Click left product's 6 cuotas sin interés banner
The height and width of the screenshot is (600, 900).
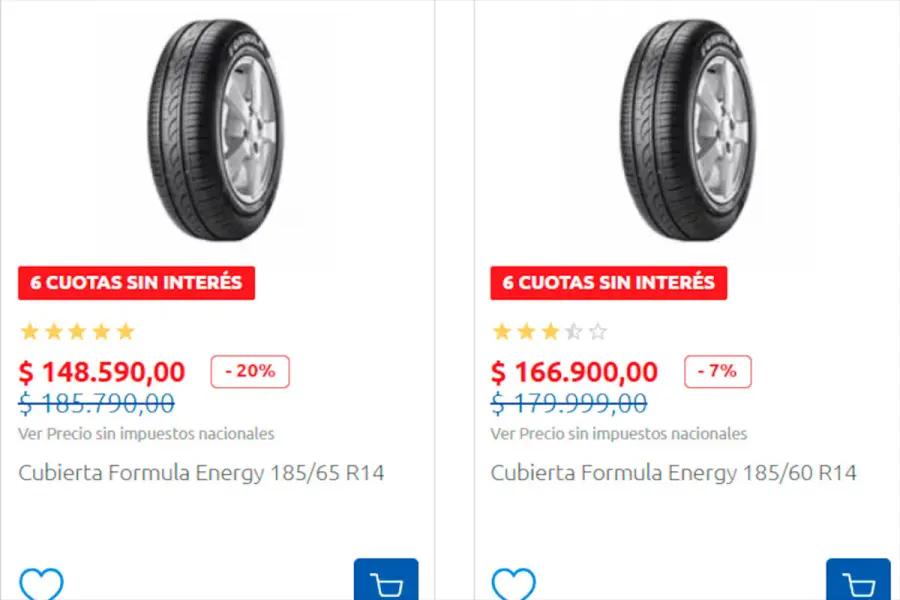(x=136, y=282)
